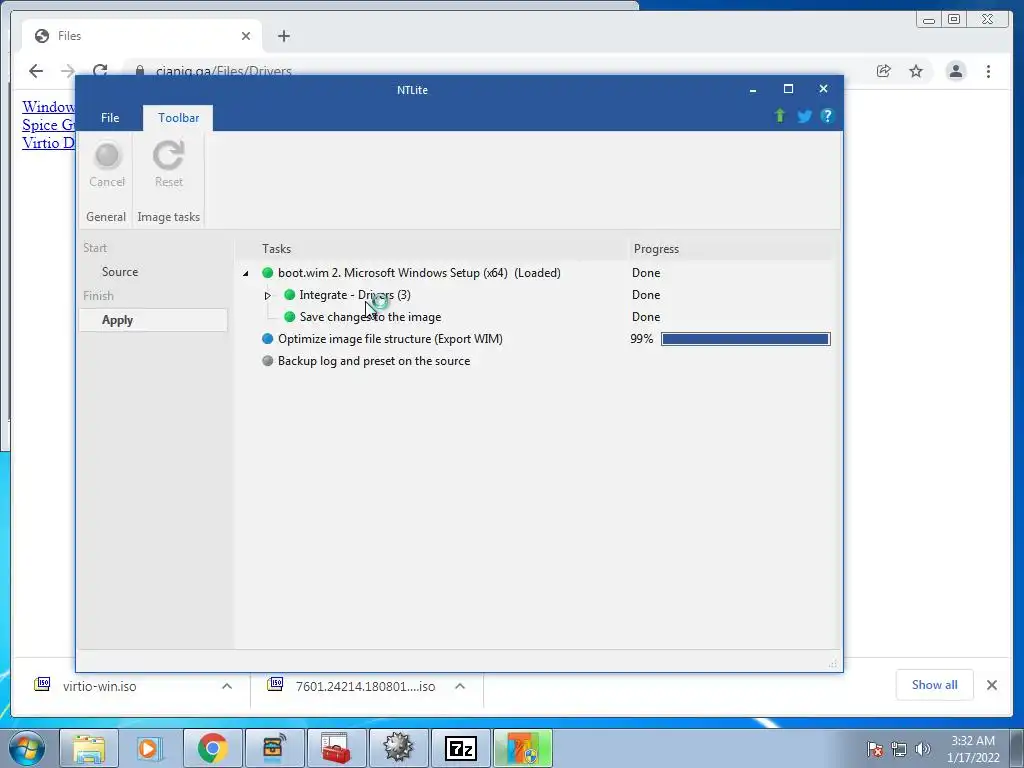Image resolution: width=1024 pixels, height=768 pixels.
Task: Click the Chrome share page icon
Action: click(884, 71)
